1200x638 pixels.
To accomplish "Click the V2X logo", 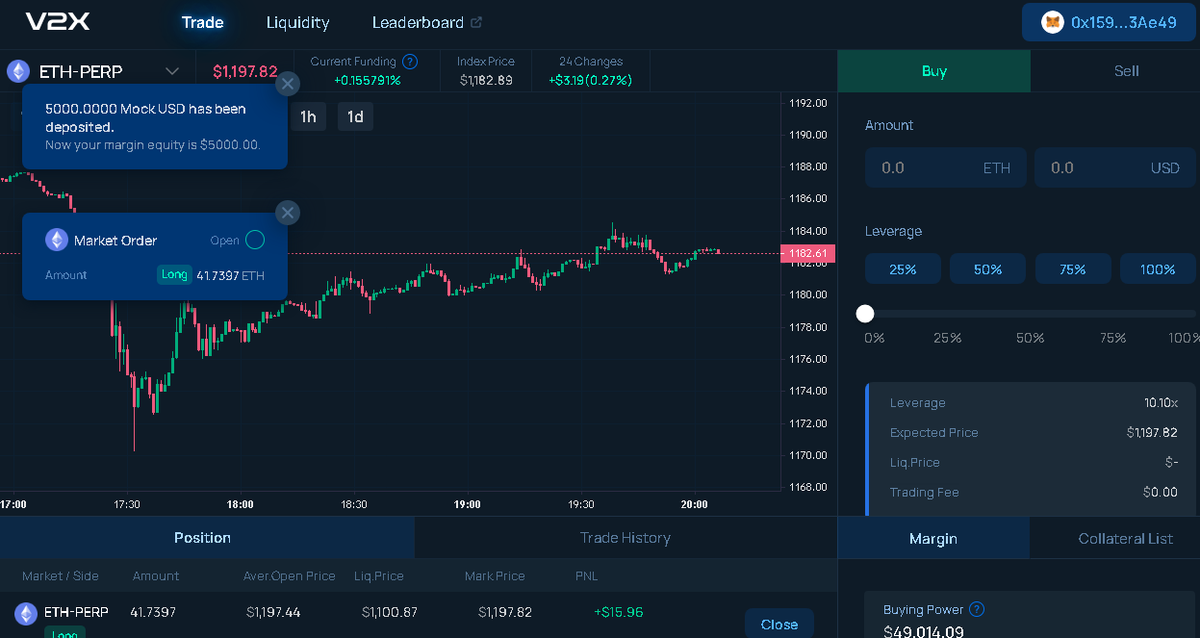I will pyautogui.click(x=60, y=22).
